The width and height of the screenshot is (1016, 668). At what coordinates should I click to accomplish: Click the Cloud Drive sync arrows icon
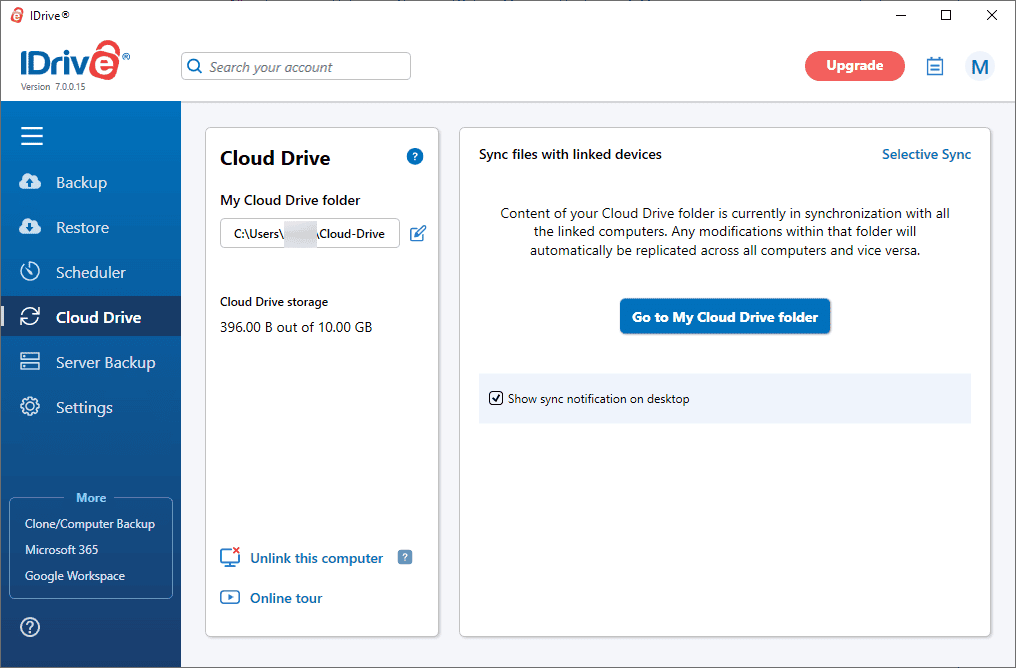(x=30, y=317)
